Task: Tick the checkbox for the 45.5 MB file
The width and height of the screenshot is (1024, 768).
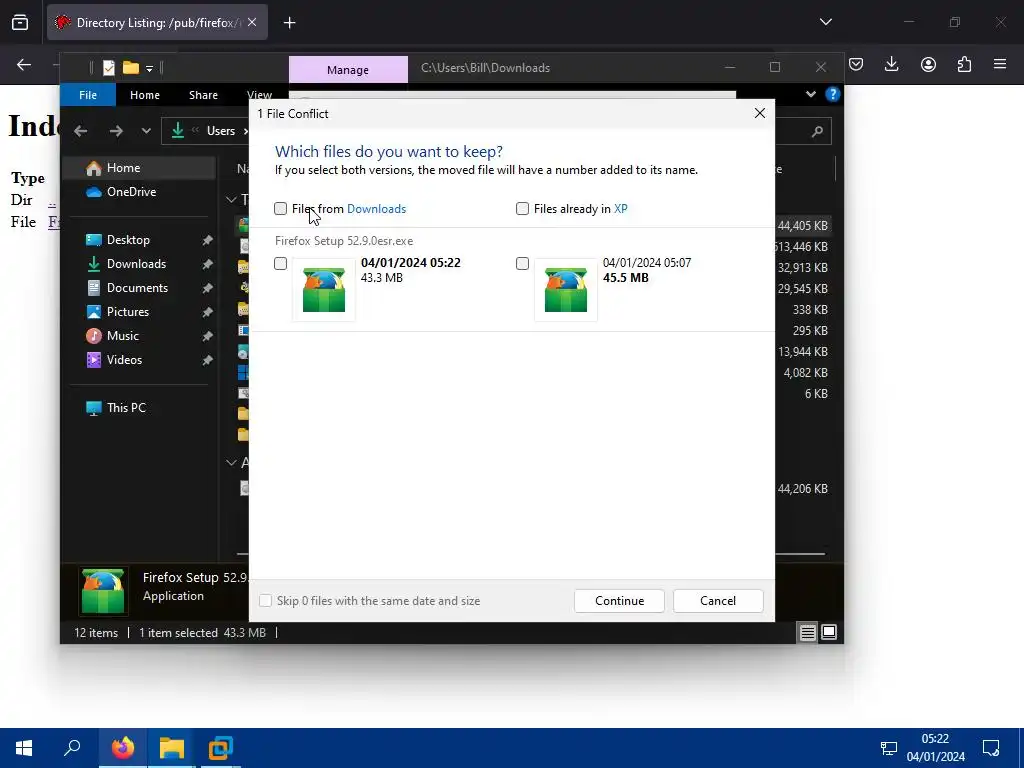Action: click(x=522, y=263)
